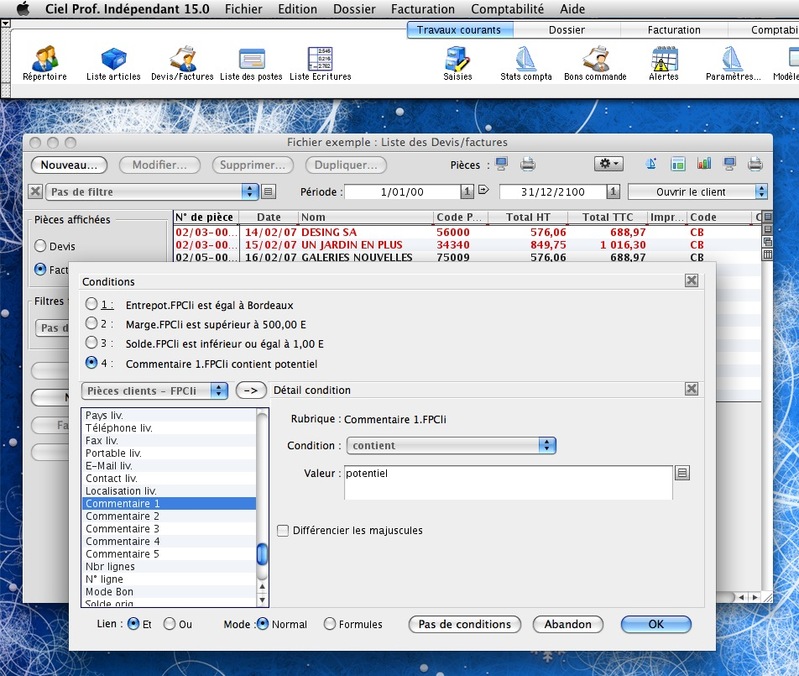Select the UN JARDIN EN PLUS row

pyautogui.click(x=466, y=245)
